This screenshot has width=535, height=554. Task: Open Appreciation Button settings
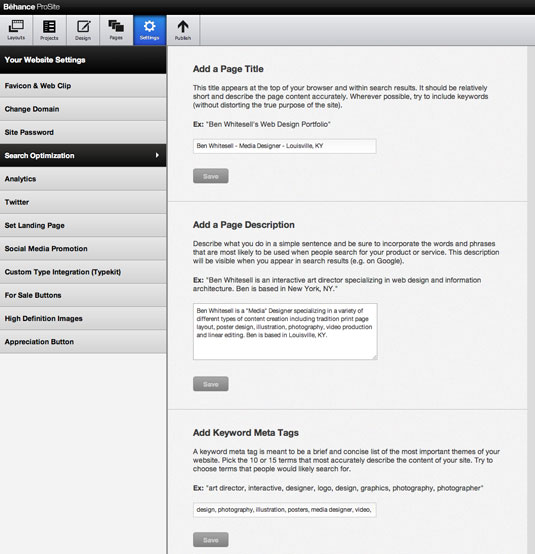[x=83, y=342]
